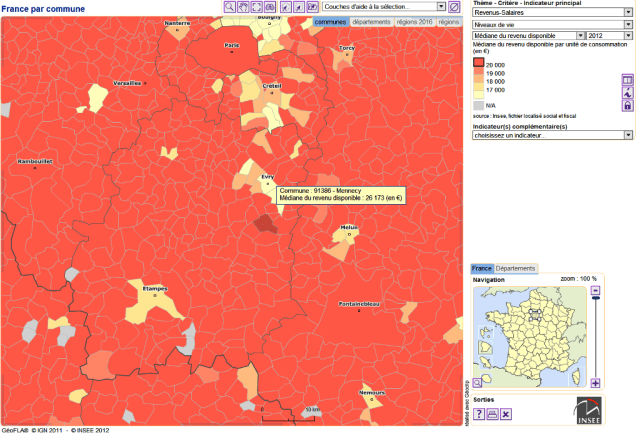Click the Nanterre label on map
This screenshot has height=438, width=640.
coord(177,23)
